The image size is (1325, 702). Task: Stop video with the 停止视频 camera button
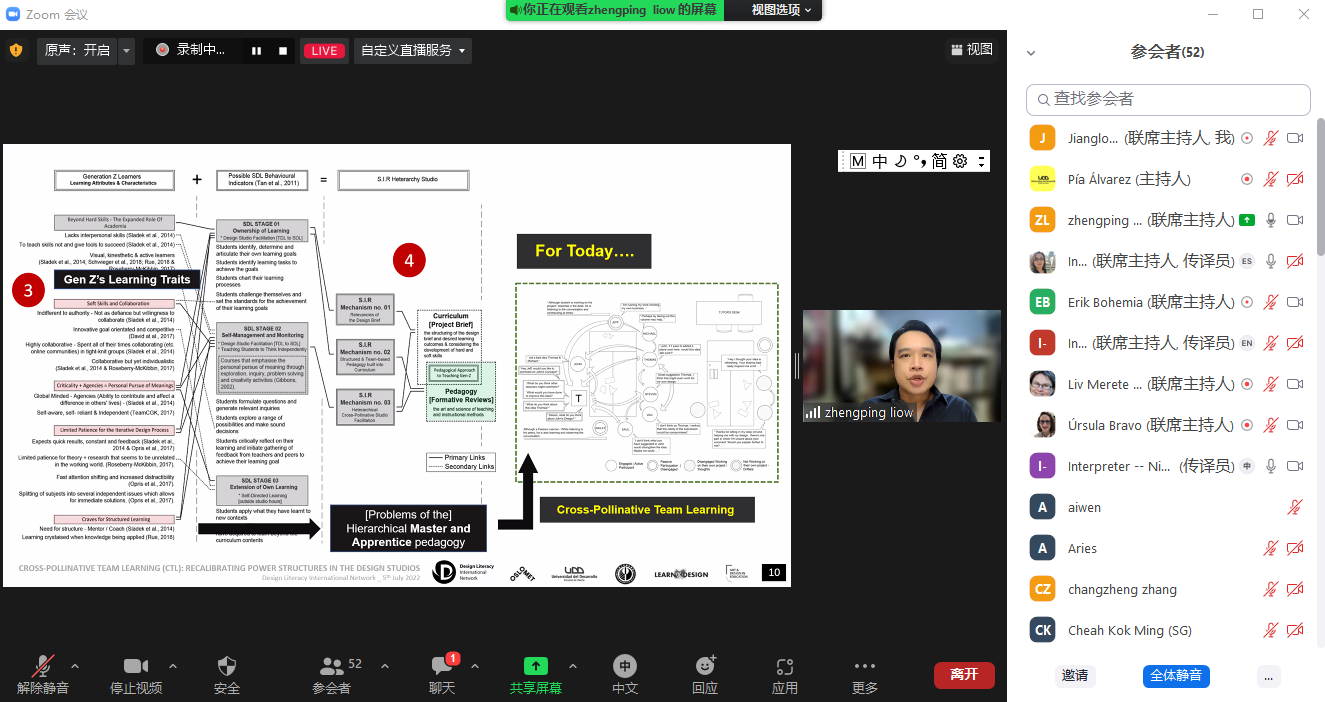click(x=136, y=667)
